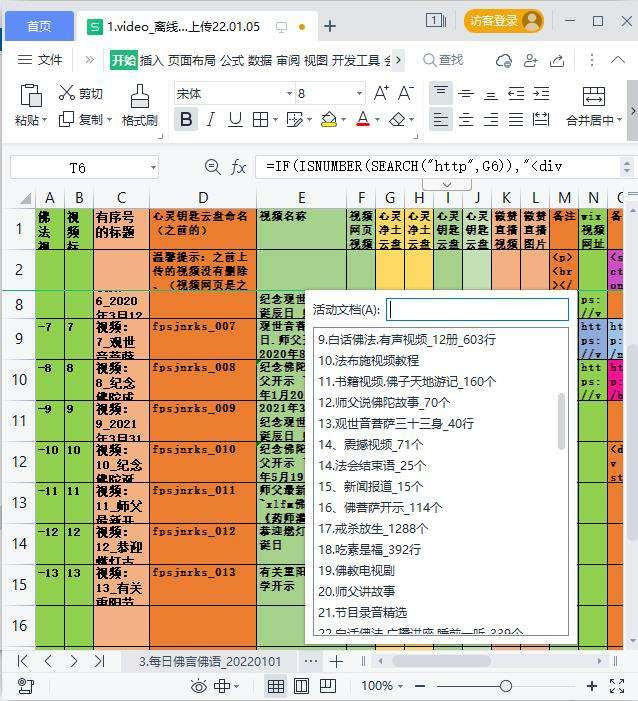The width and height of the screenshot is (638, 701).
Task: Align text to bottom
Action: 491,93
